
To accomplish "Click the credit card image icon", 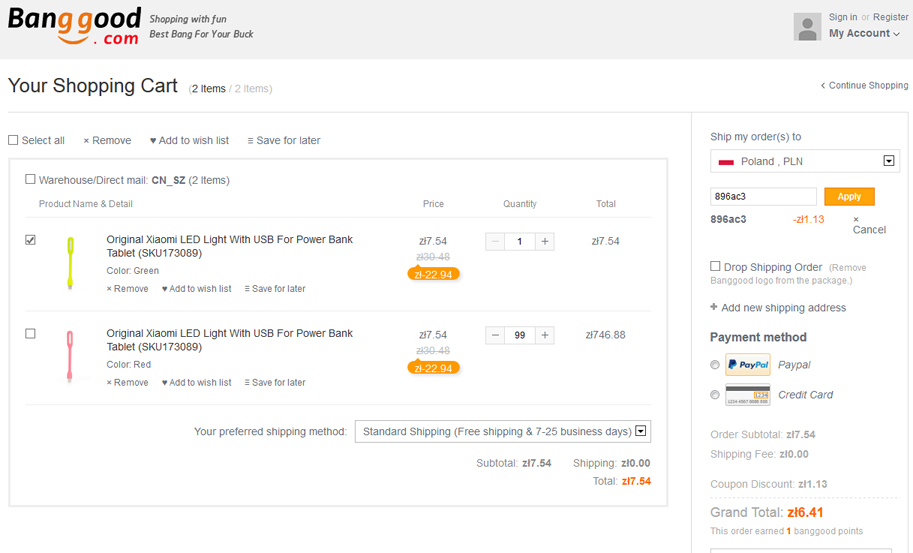I will point(748,395).
